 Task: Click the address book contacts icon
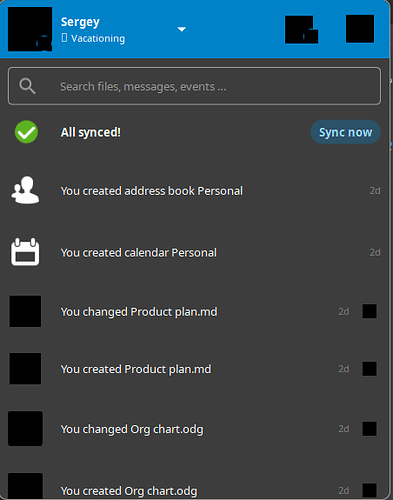point(25,190)
